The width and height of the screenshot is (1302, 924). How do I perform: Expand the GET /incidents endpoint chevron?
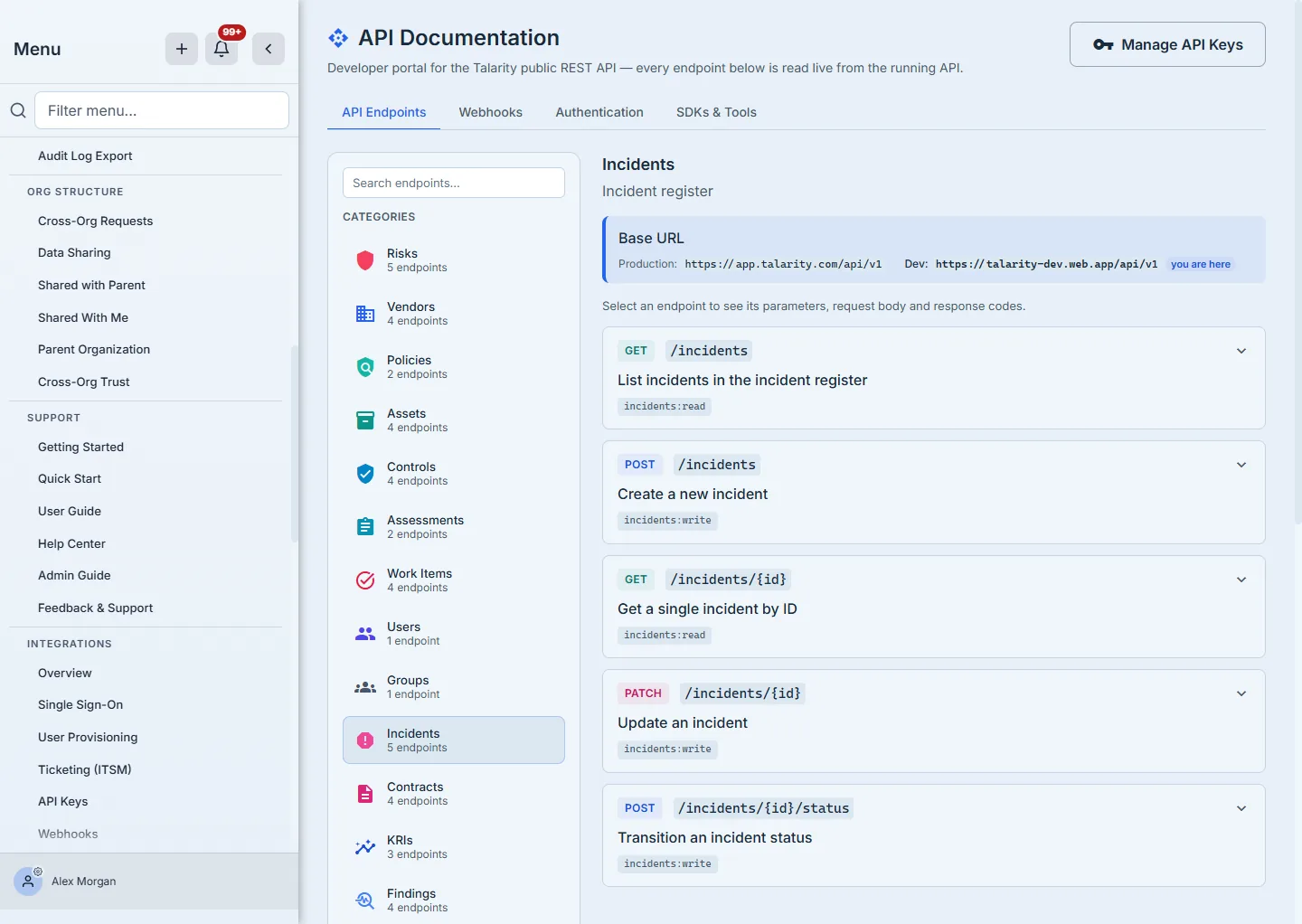point(1241,351)
